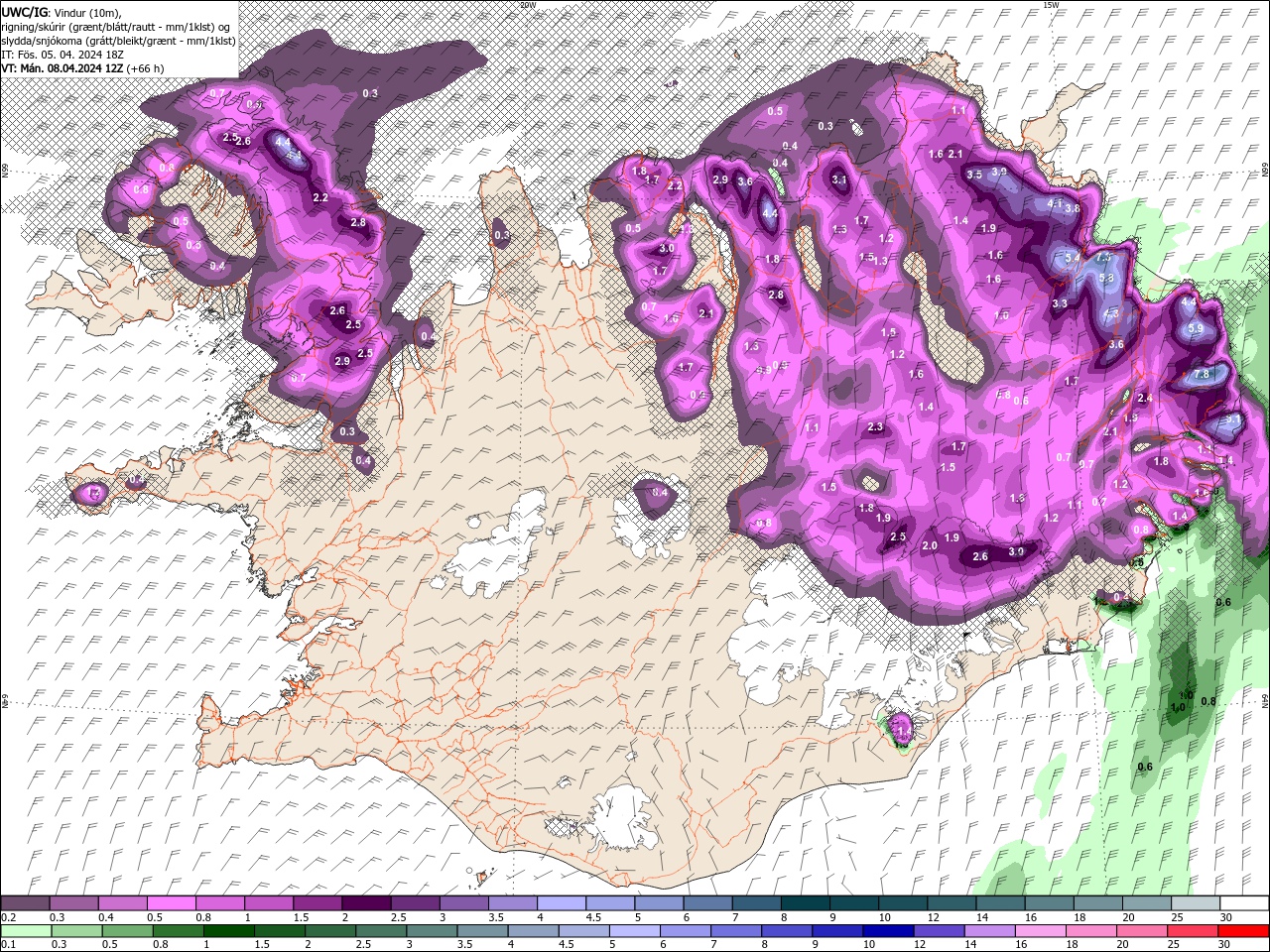Click the '0.1' label on rain legend
This screenshot has width=1270, height=952.
[8, 945]
